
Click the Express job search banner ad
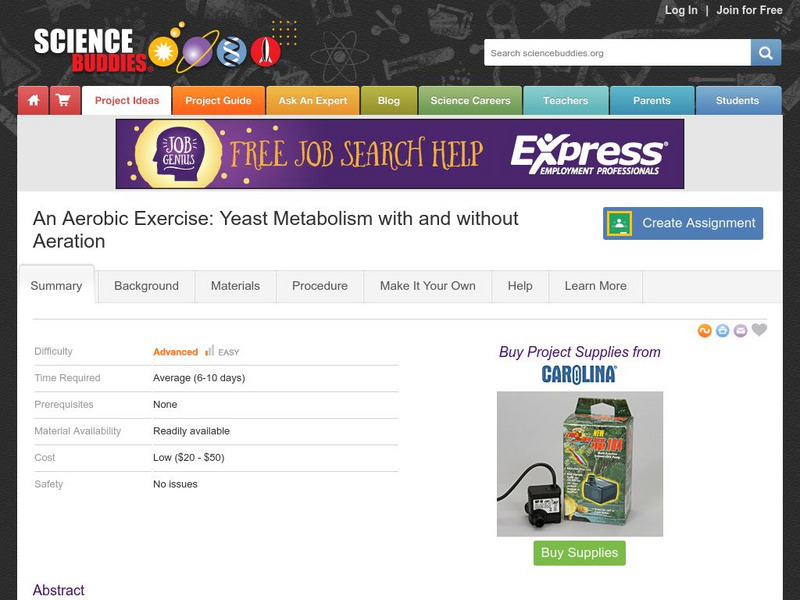(x=400, y=154)
